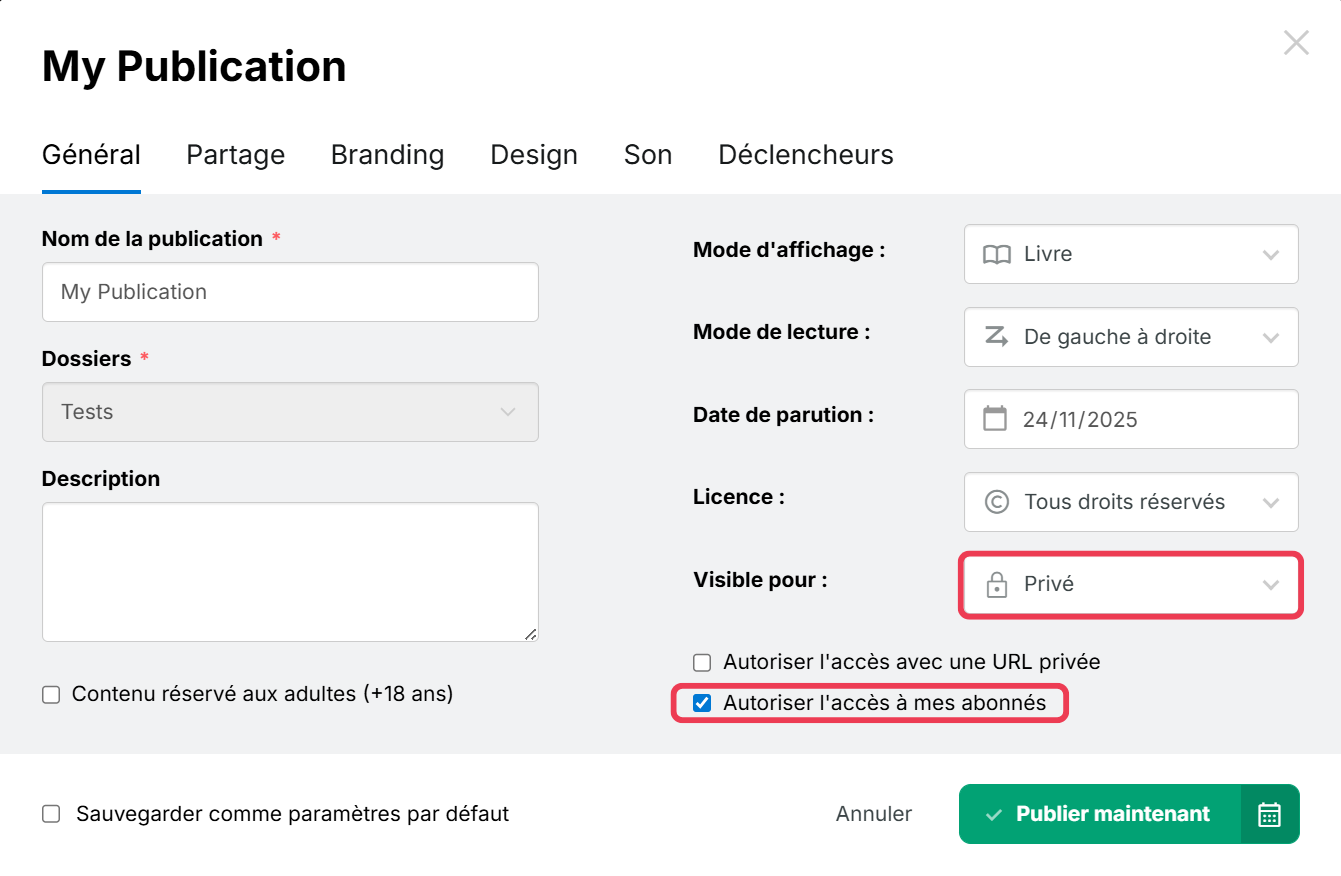
Task: Click Annuler to cancel
Action: (x=874, y=814)
